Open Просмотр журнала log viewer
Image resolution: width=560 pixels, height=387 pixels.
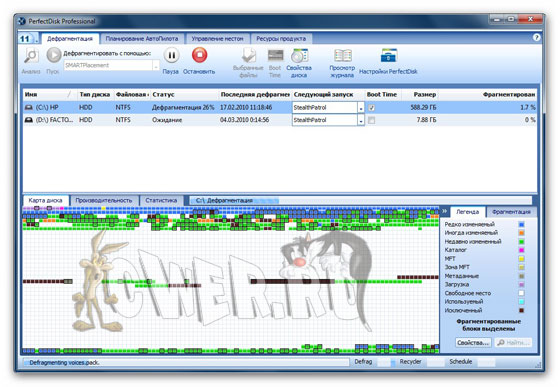342,56
